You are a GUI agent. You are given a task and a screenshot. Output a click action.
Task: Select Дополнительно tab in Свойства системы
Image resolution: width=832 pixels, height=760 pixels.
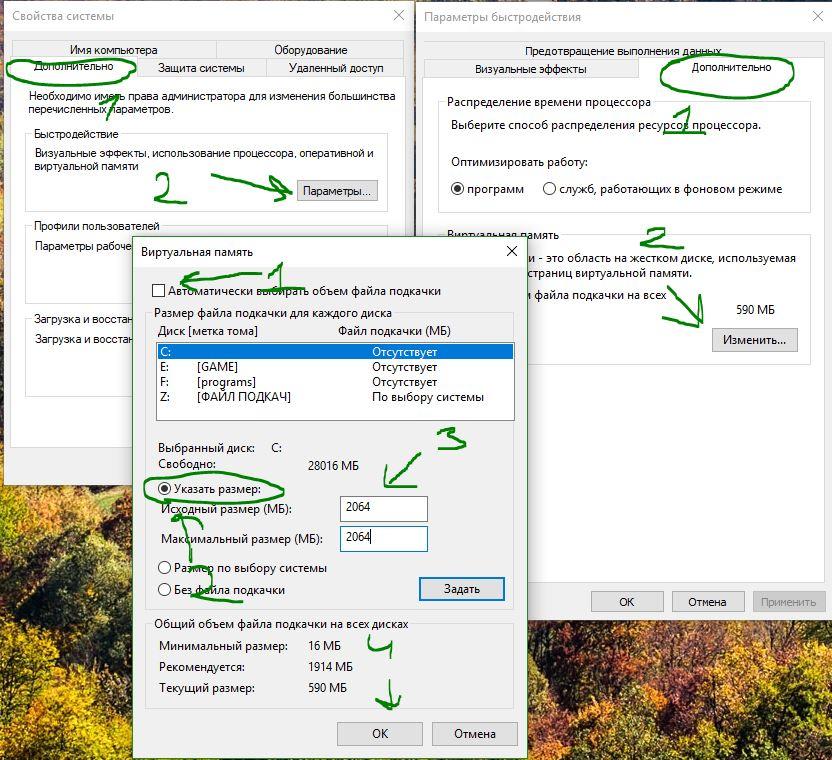pyautogui.click(x=74, y=66)
